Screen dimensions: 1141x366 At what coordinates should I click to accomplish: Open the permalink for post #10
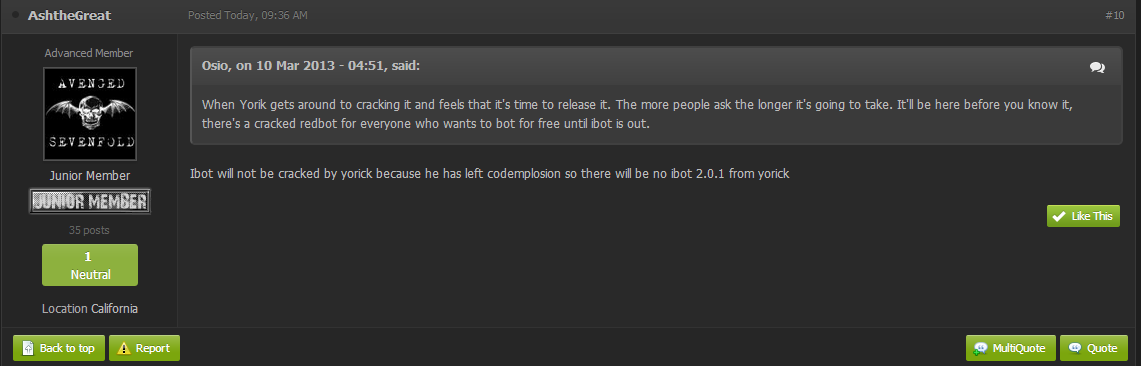point(1114,15)
